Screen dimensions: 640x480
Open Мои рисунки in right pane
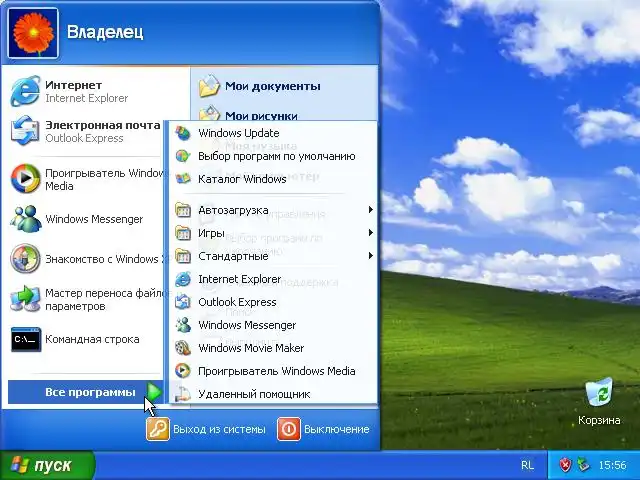point(261,116)
